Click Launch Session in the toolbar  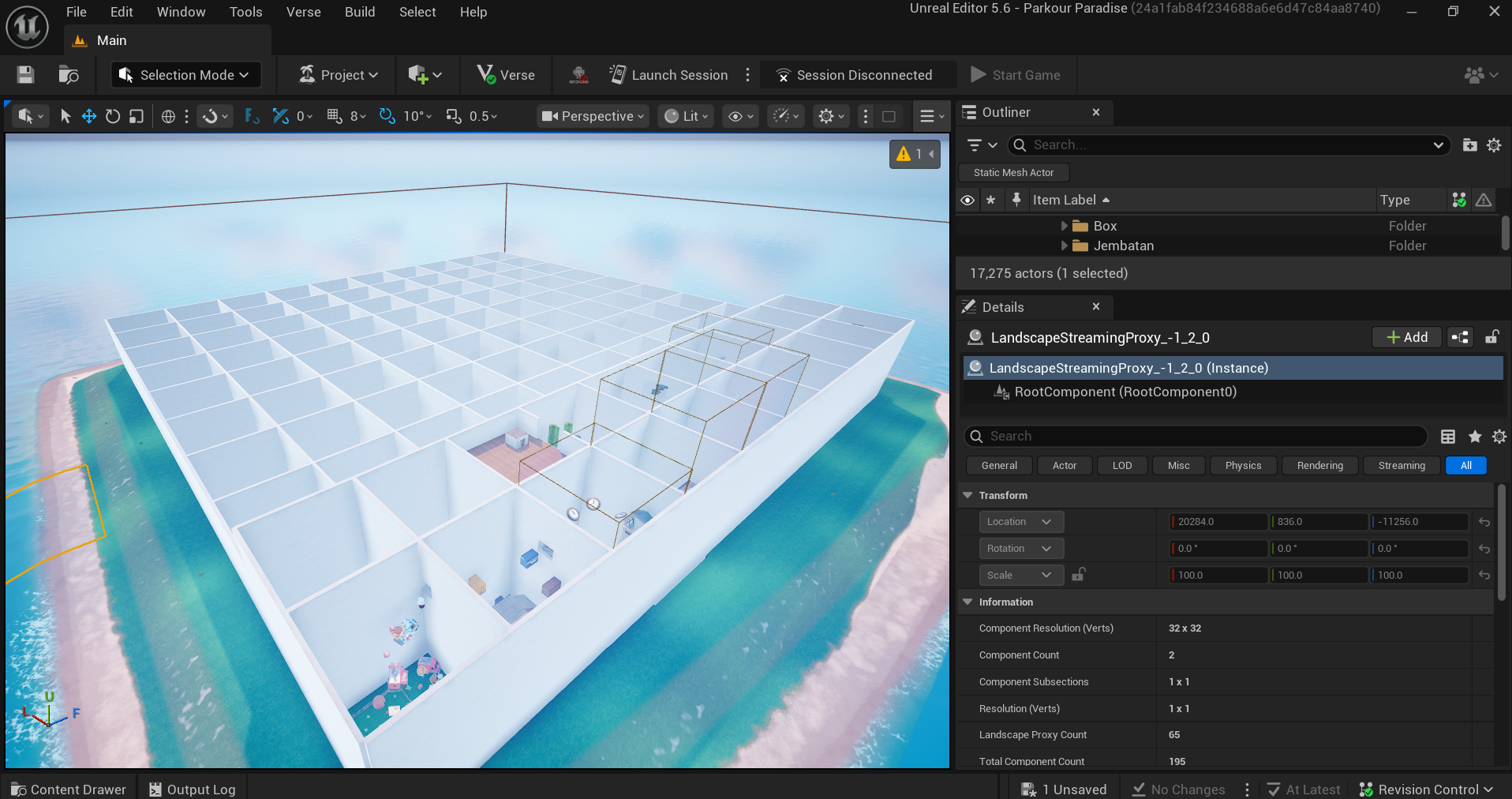pos(669,74)
